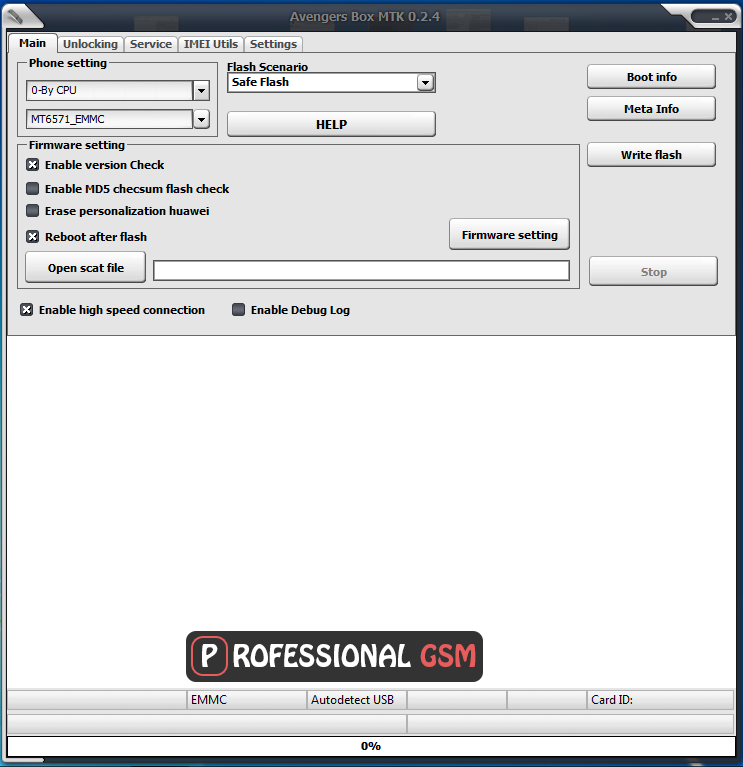743x767 pixels.
Task: Open the Firmware setting button
Action: (509, 235)
